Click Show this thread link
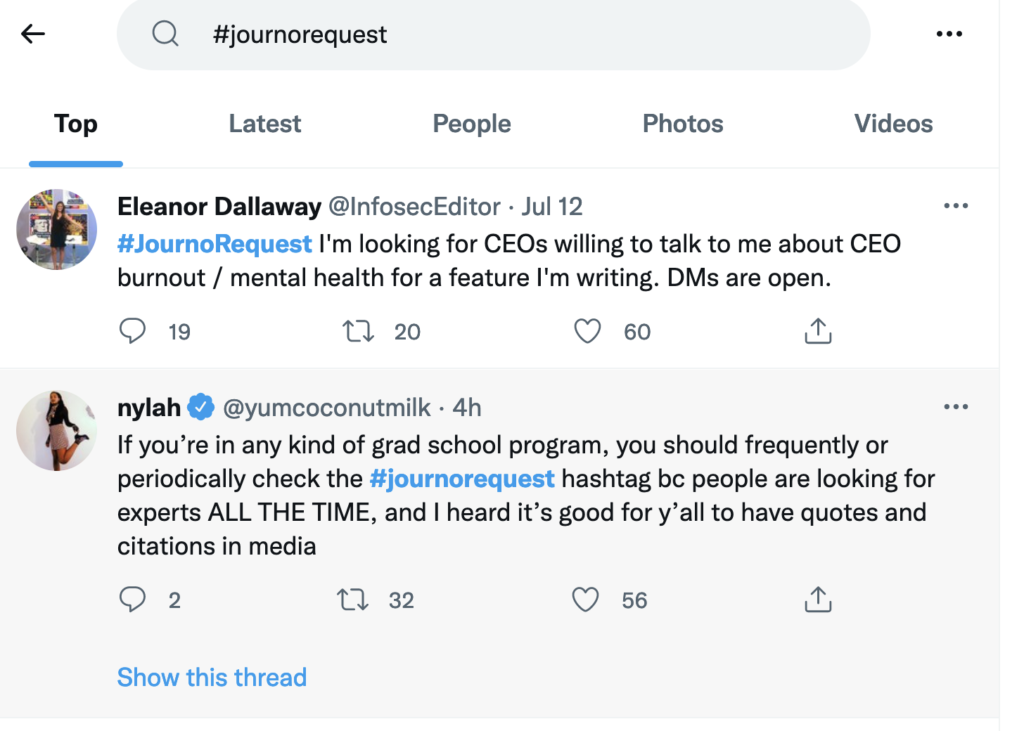Screen dimensions: 1024x731 pos(211,677)
